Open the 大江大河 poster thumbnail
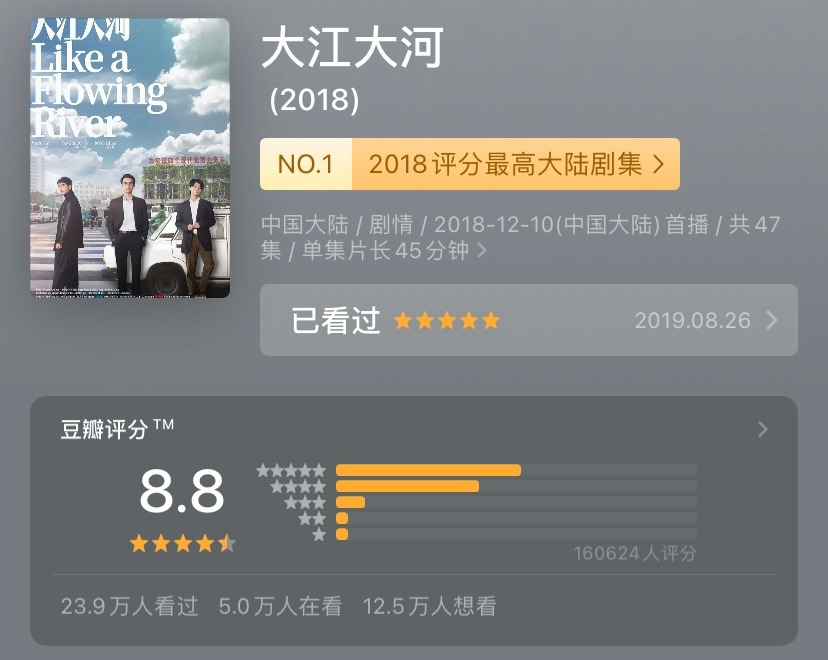 pos(130,158)
